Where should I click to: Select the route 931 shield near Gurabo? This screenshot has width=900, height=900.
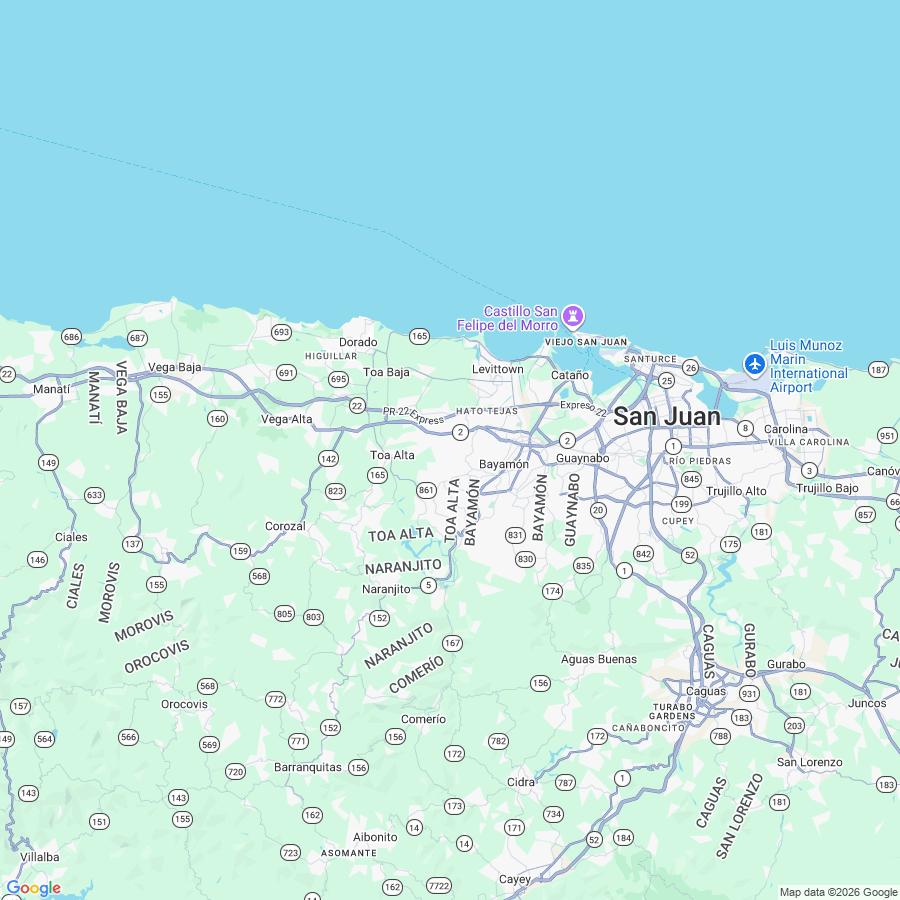749,693
